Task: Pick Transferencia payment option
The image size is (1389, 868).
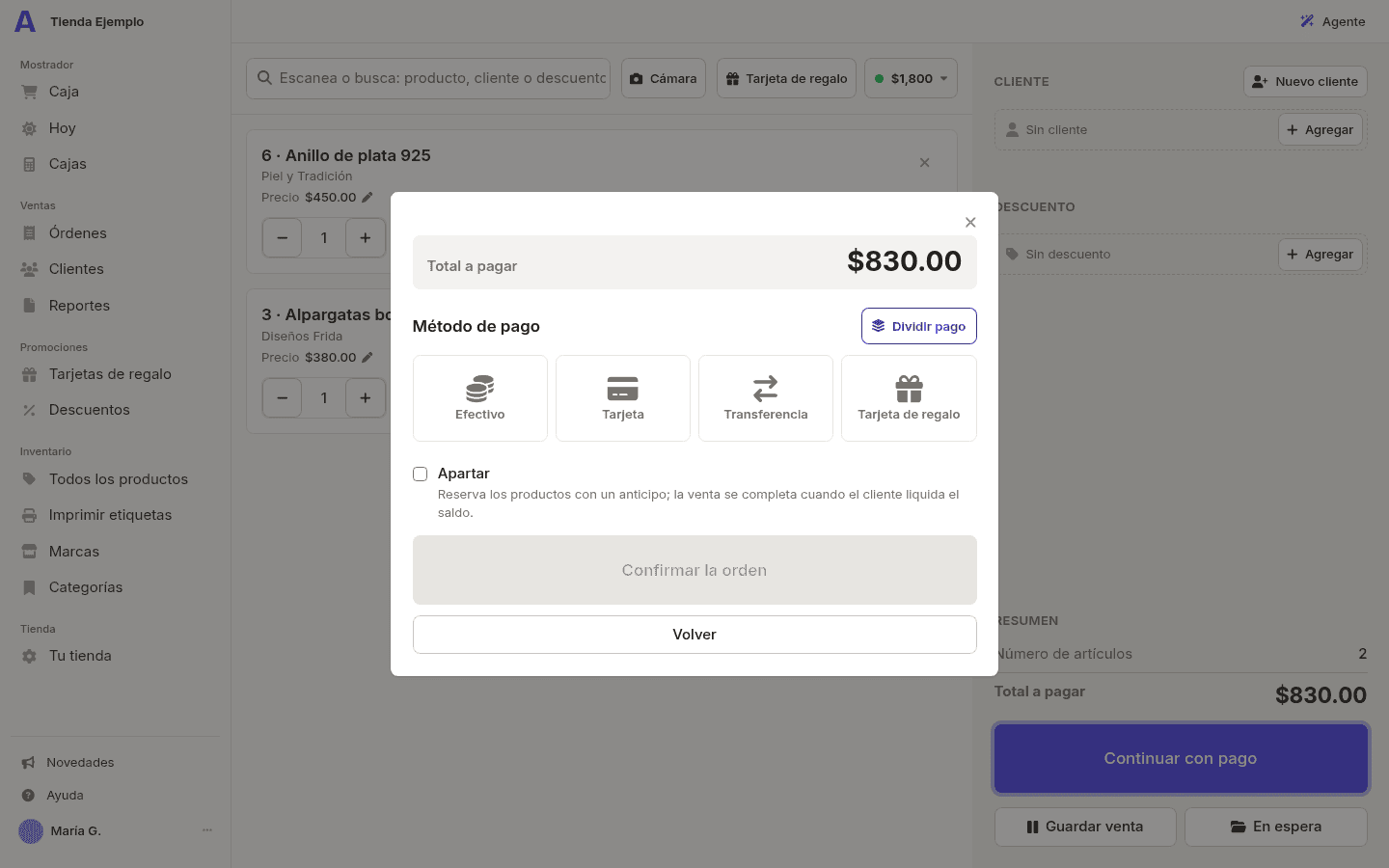Action: click(766, 398)
